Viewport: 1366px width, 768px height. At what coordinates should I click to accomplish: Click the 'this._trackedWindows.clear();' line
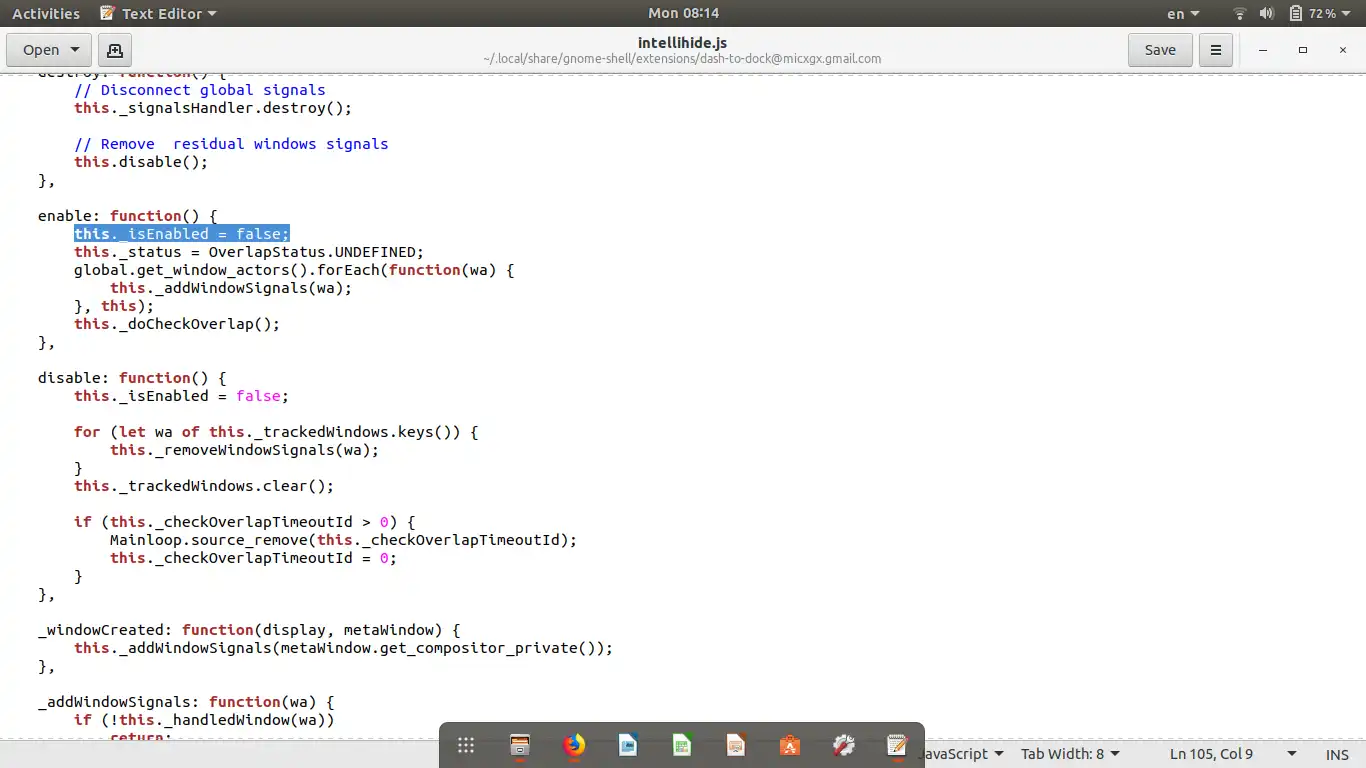pos(204,486)
